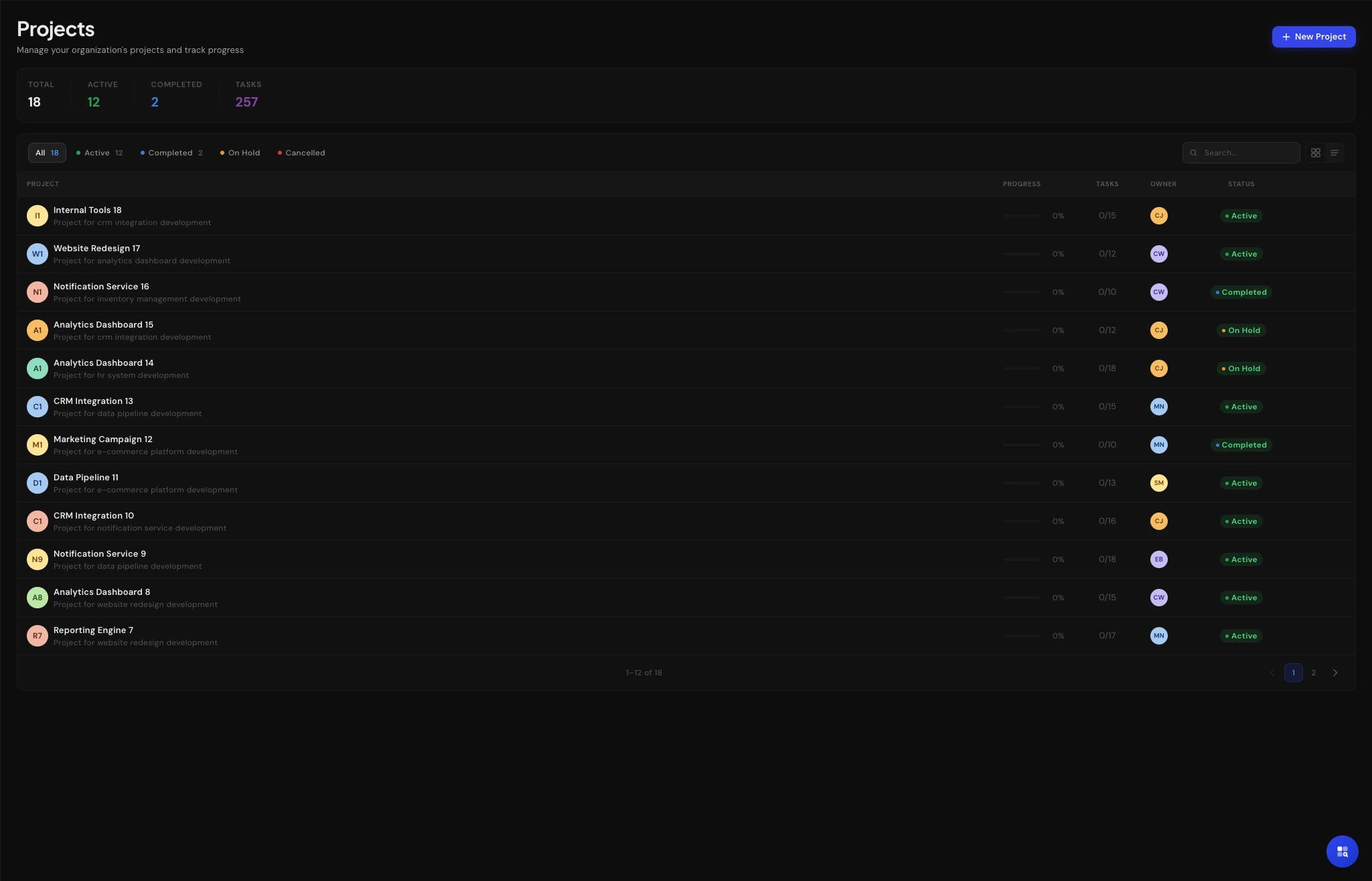
Task: Click the EB owner avatar on Notification Service 9
Action: pos(1158,559)
